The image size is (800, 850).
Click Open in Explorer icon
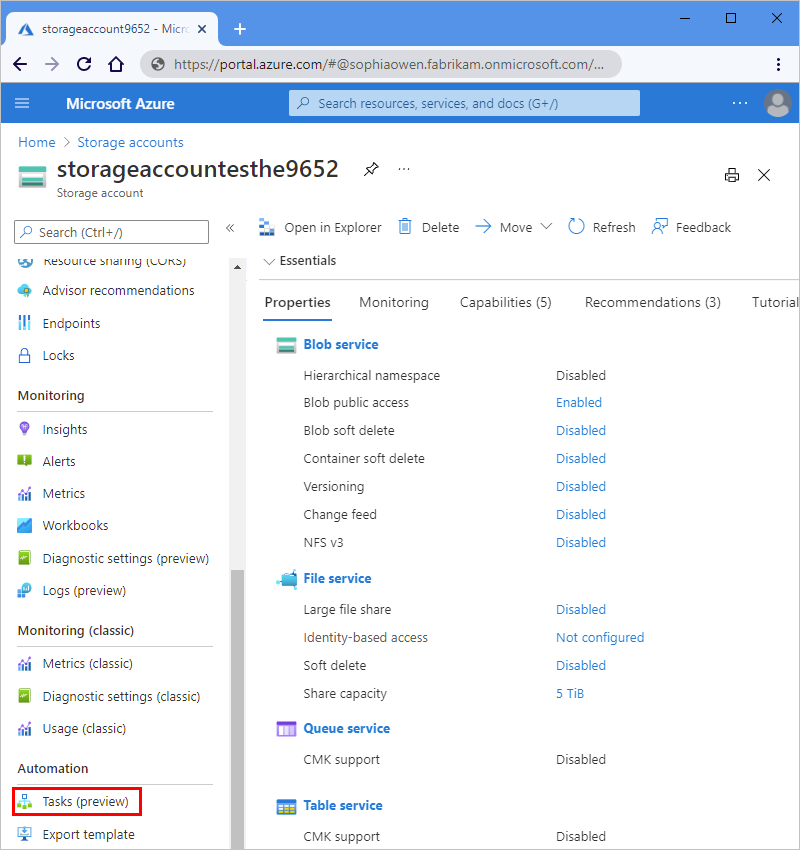pyautogui.click(x=267, y=227)
